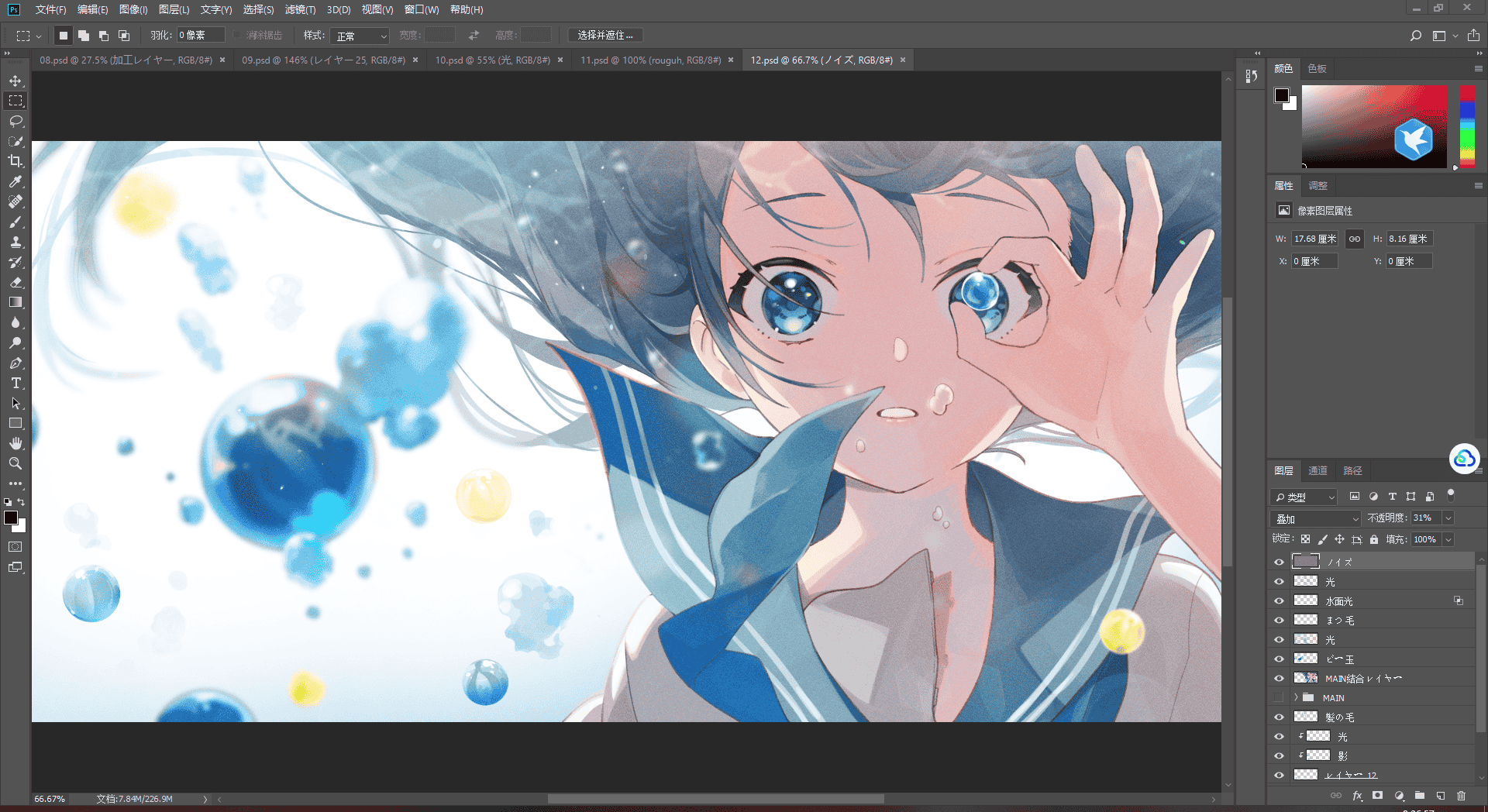
Task: Switch to the 色板 panel tab
Action: (1317, 69)
